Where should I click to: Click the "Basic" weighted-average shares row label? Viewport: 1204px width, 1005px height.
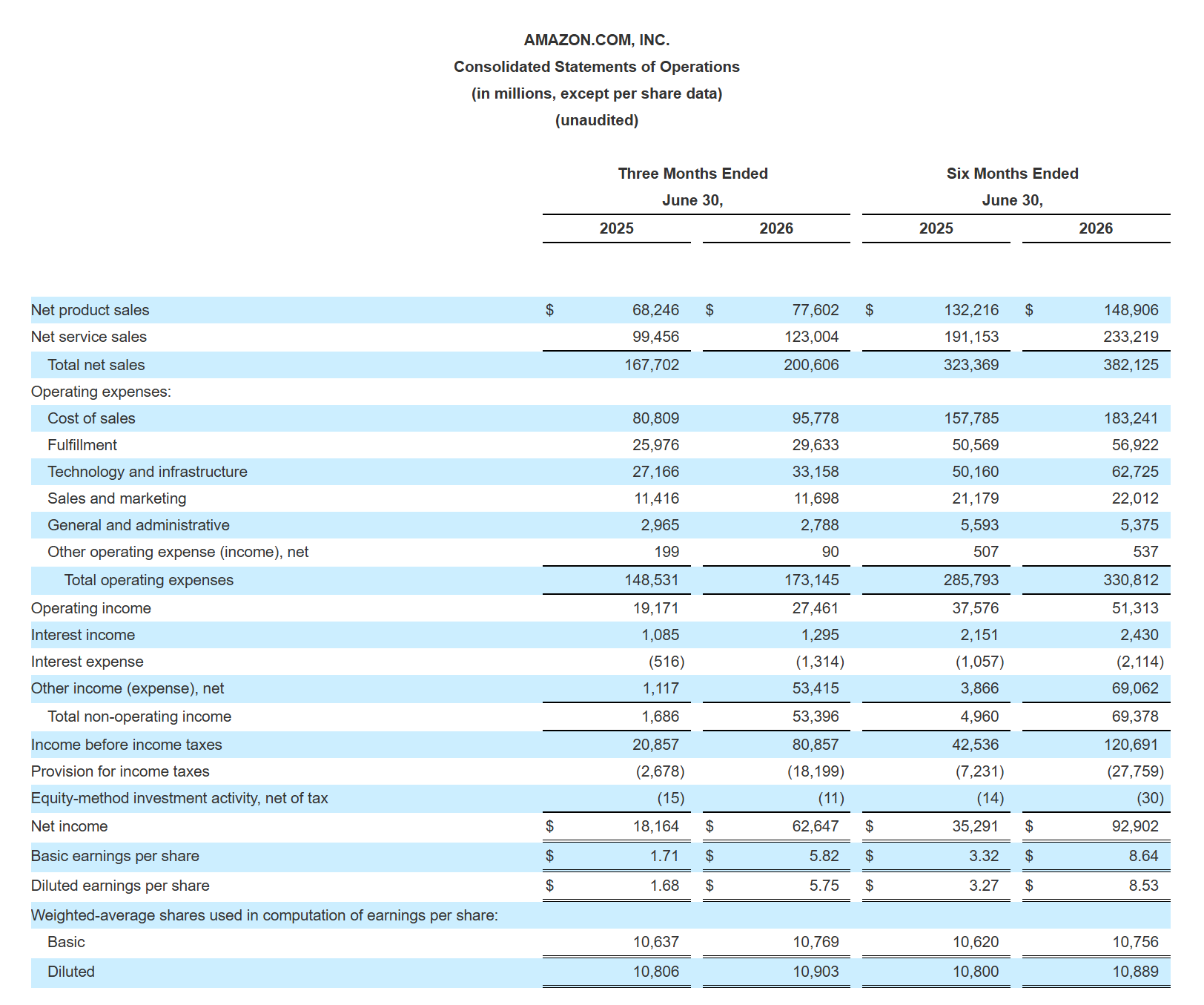click(66, 942)
